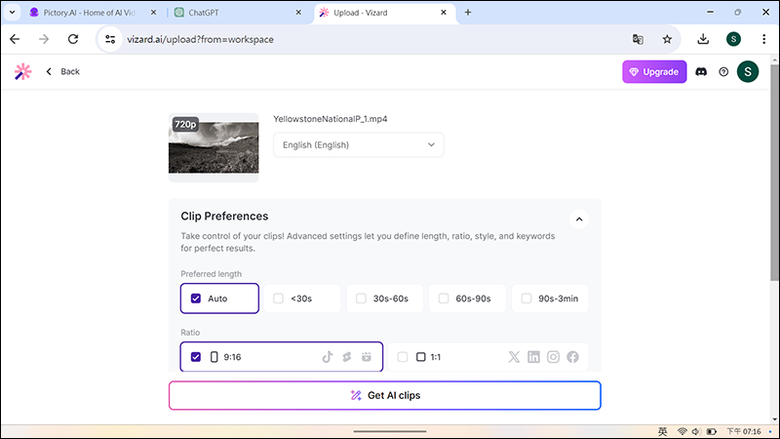
Task: Open the tab search dropdown arrow
Action: pos(12,12)
